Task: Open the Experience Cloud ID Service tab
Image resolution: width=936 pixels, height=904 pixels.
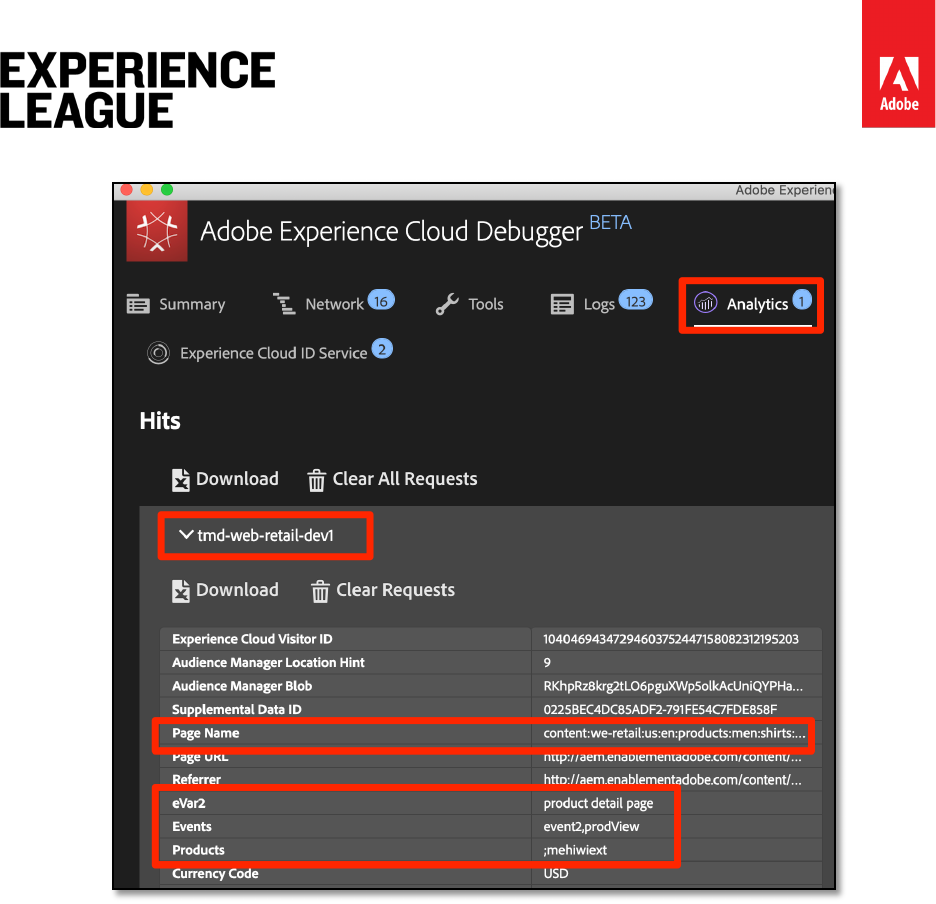Action: click(x=270, y=352)
